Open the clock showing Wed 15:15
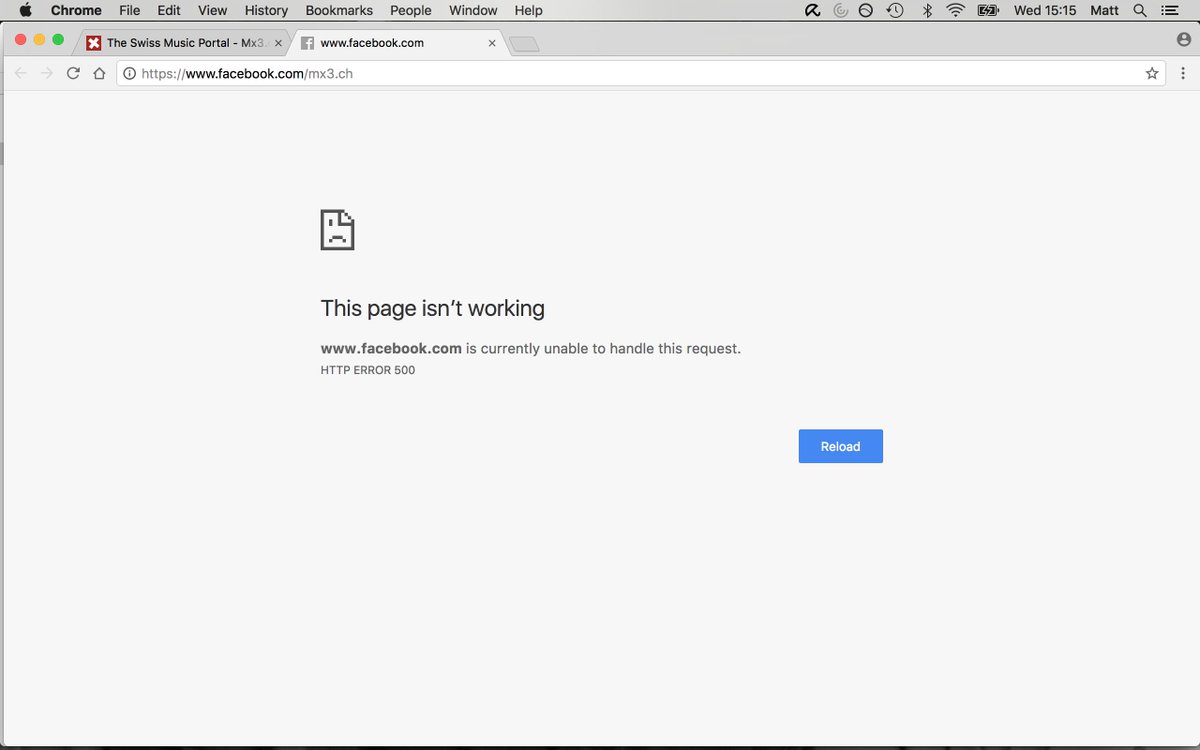Screen dimensions: 1200x750 1045,10
